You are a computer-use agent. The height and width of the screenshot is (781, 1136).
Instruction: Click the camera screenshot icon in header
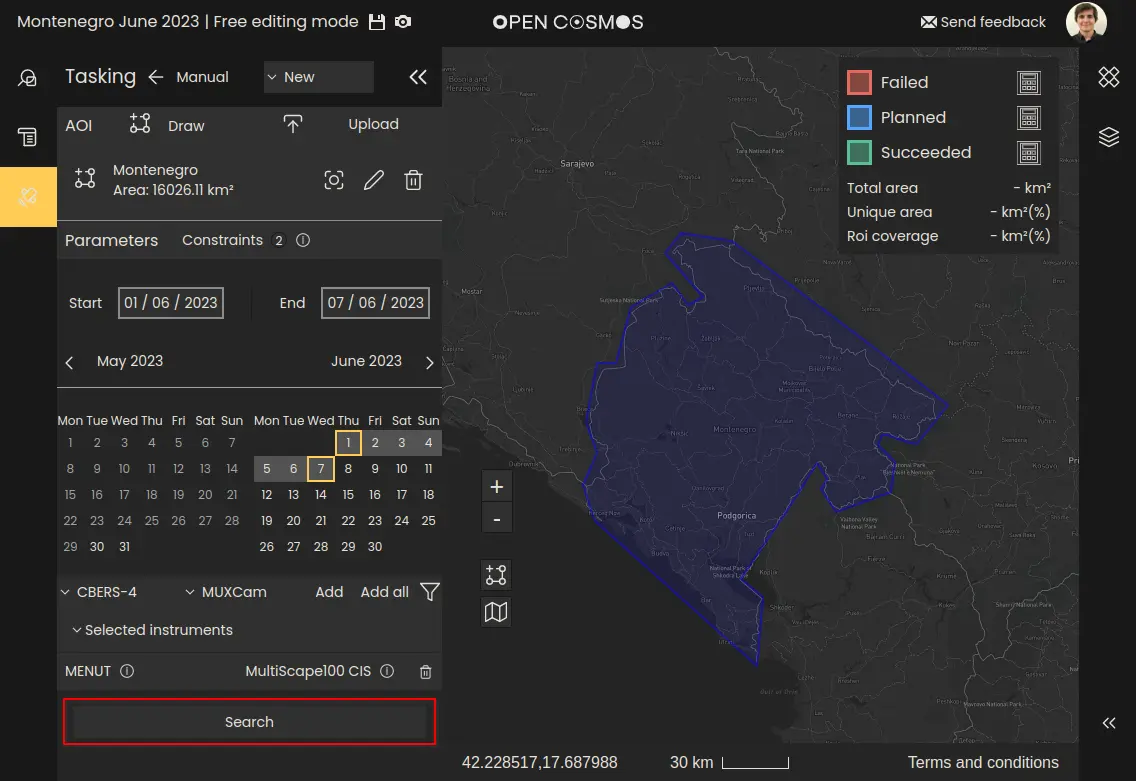point(402,22)
